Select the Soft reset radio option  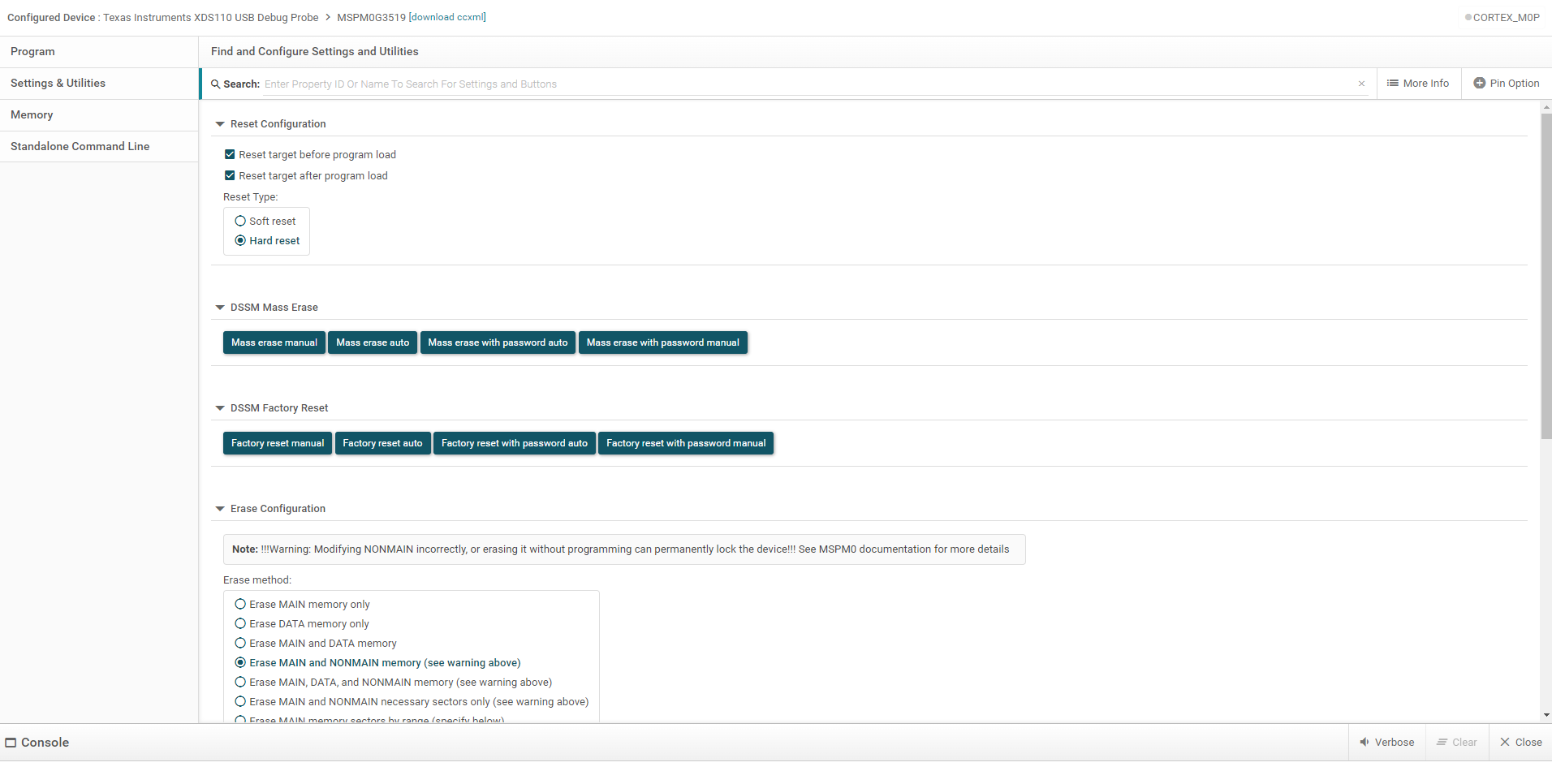coord(240,221)
